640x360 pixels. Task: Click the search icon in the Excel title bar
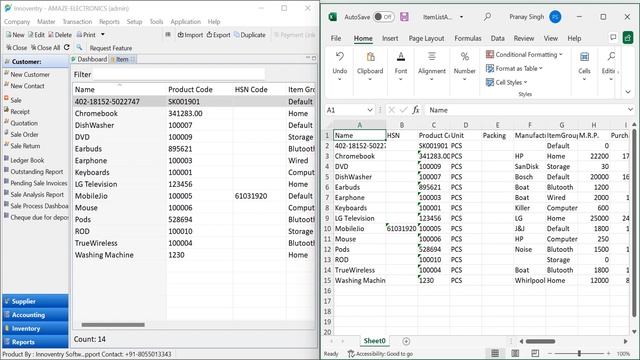[x=487, y=17]
